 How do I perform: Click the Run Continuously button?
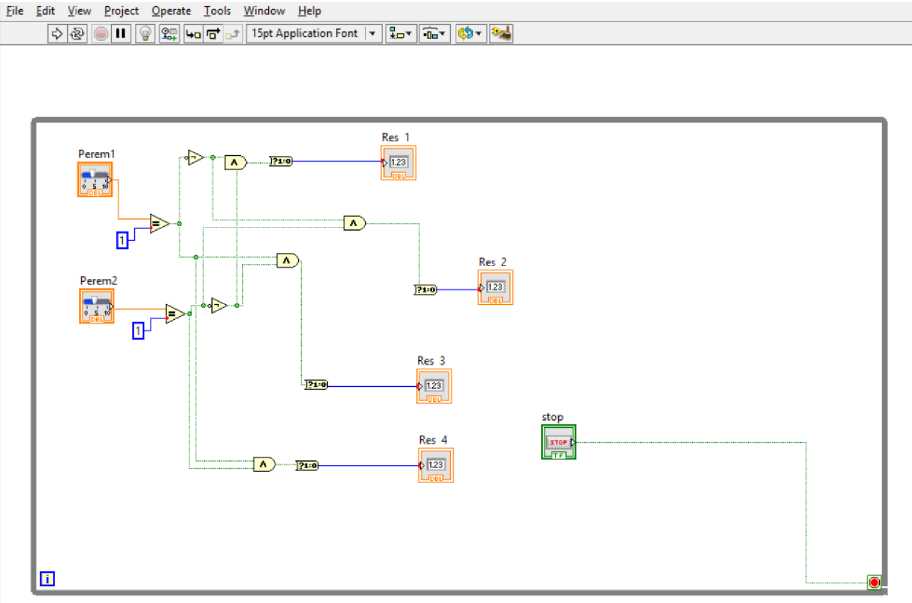pyautogui.click(x=77, y=33)
